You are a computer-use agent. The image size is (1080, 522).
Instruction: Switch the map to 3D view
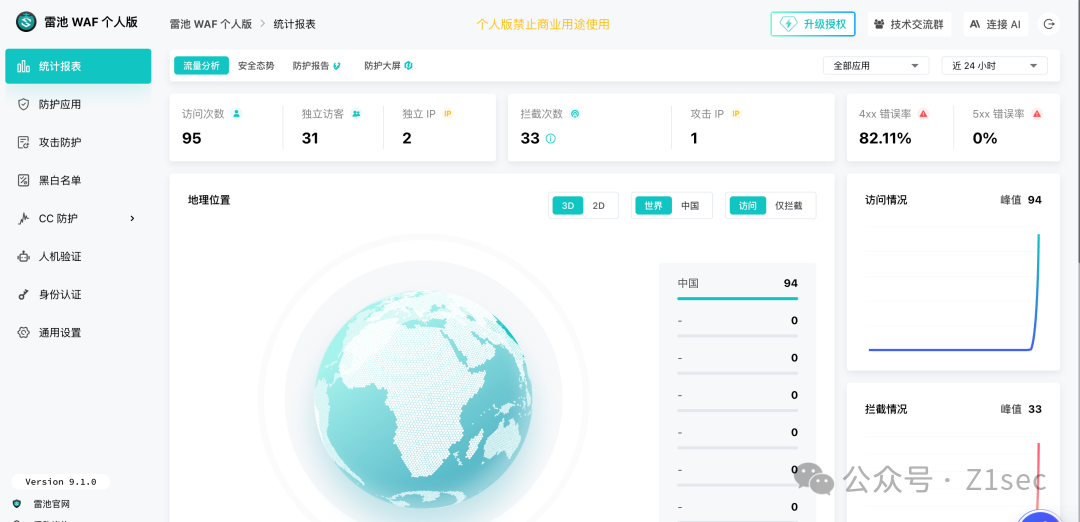point(568,205)
